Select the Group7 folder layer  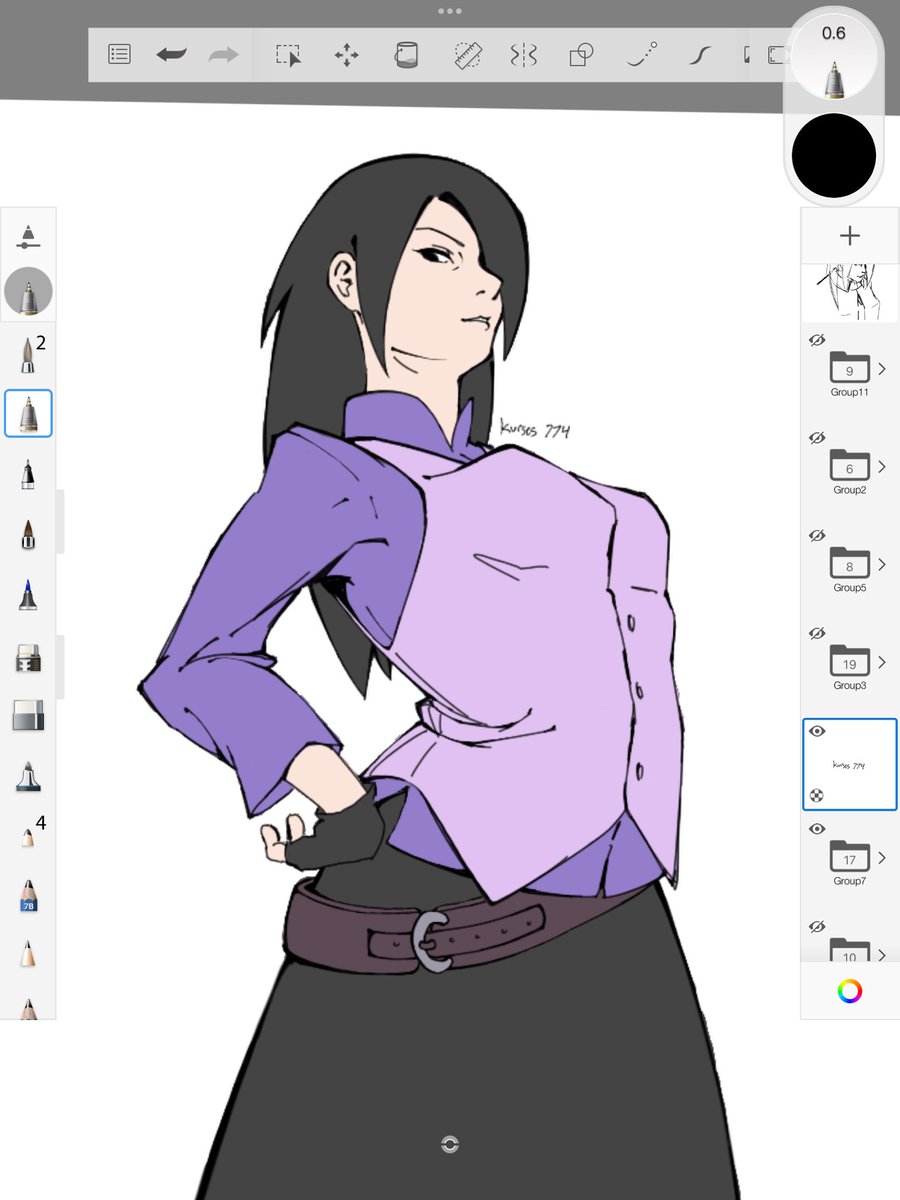tap(850, 858)
